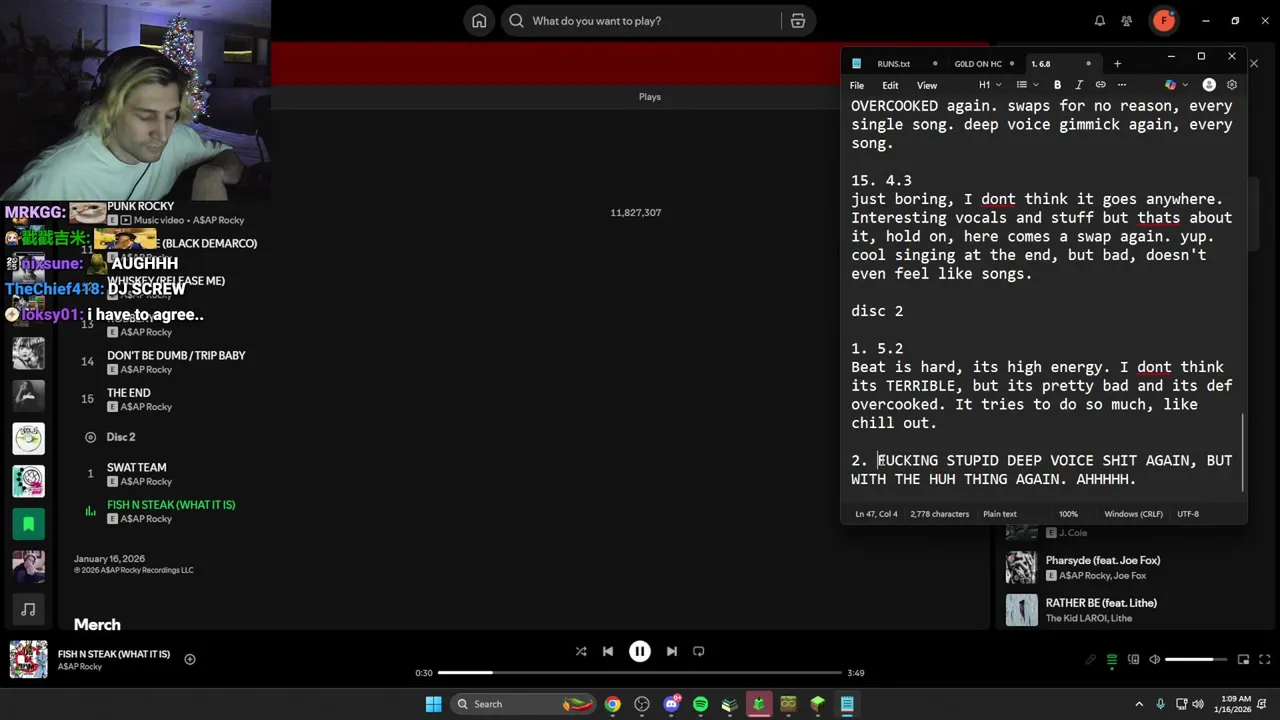
Task: Open the Windows Start menu
Action: pyautogui.click(x=433, y=704)
